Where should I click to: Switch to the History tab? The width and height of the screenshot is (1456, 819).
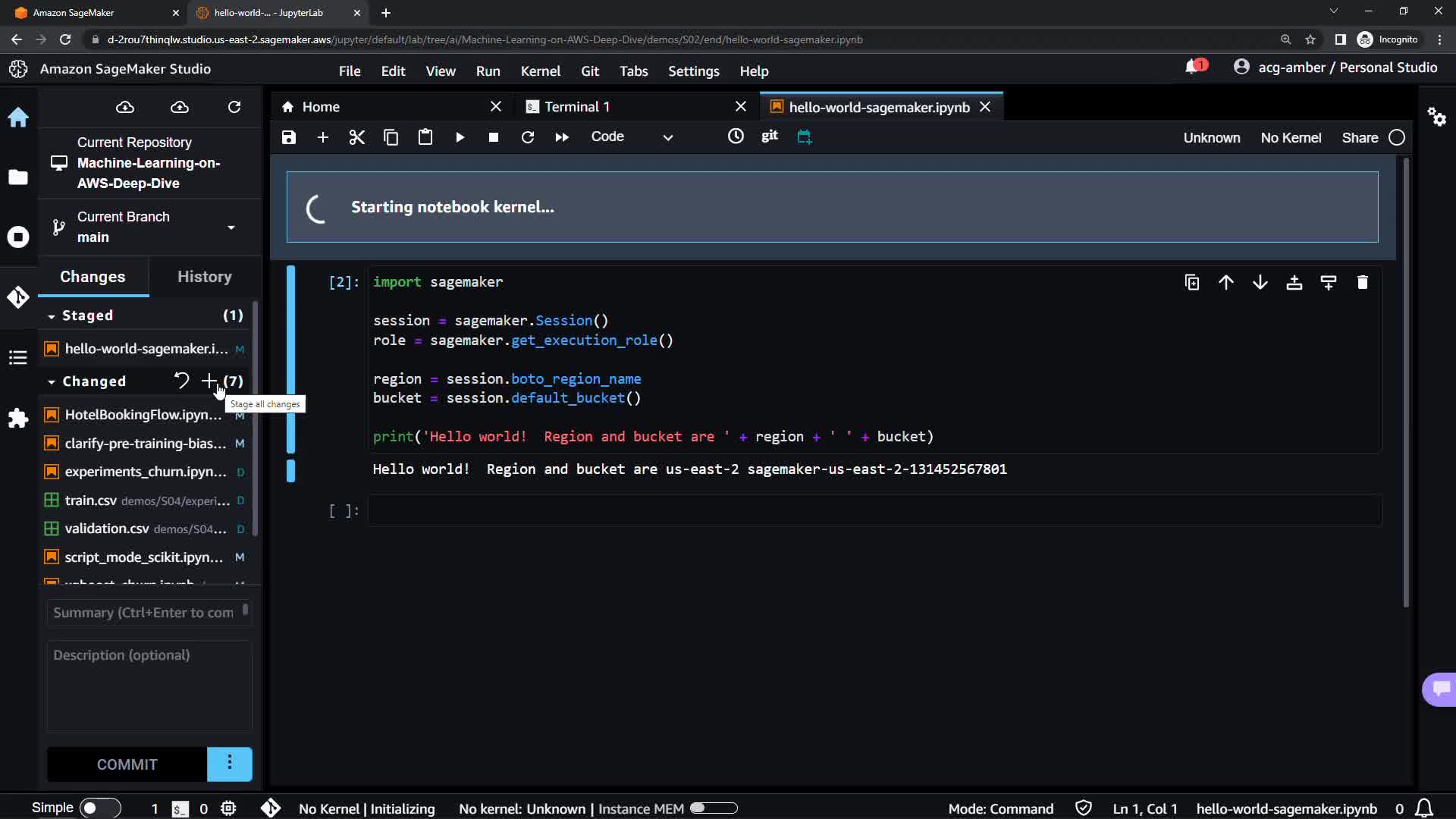coord(204,277)
